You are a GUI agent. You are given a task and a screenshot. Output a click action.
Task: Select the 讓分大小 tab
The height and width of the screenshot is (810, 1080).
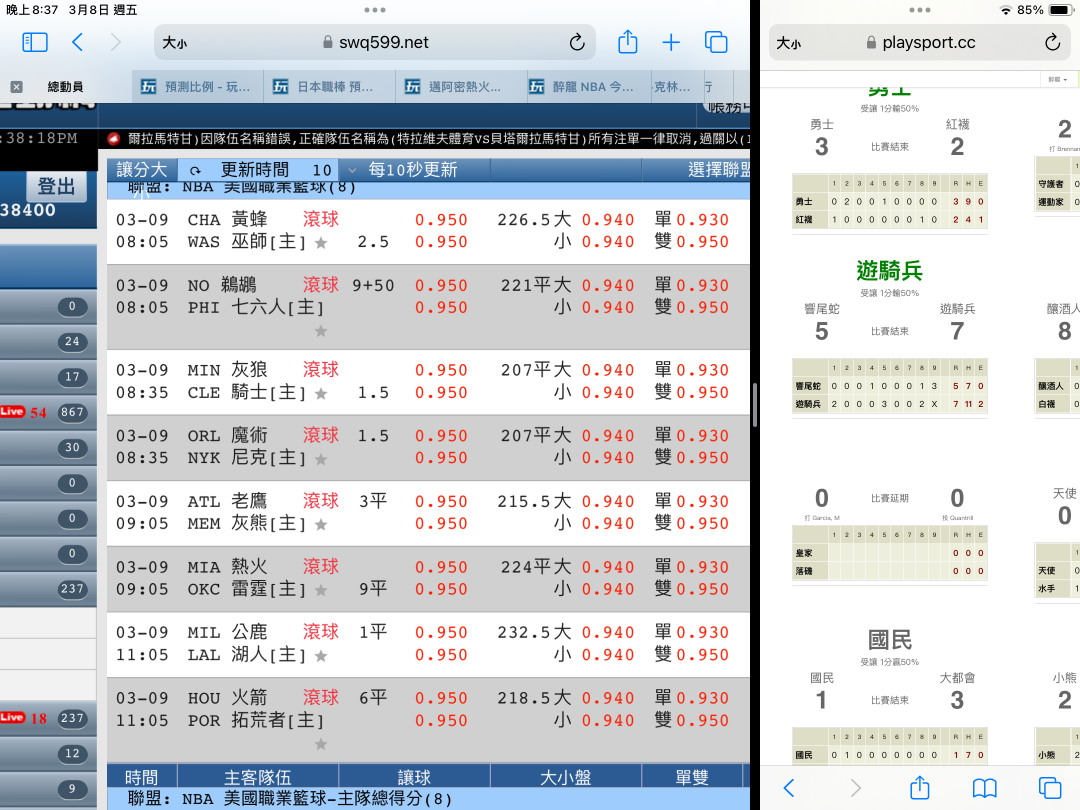[x=142, y=169]
